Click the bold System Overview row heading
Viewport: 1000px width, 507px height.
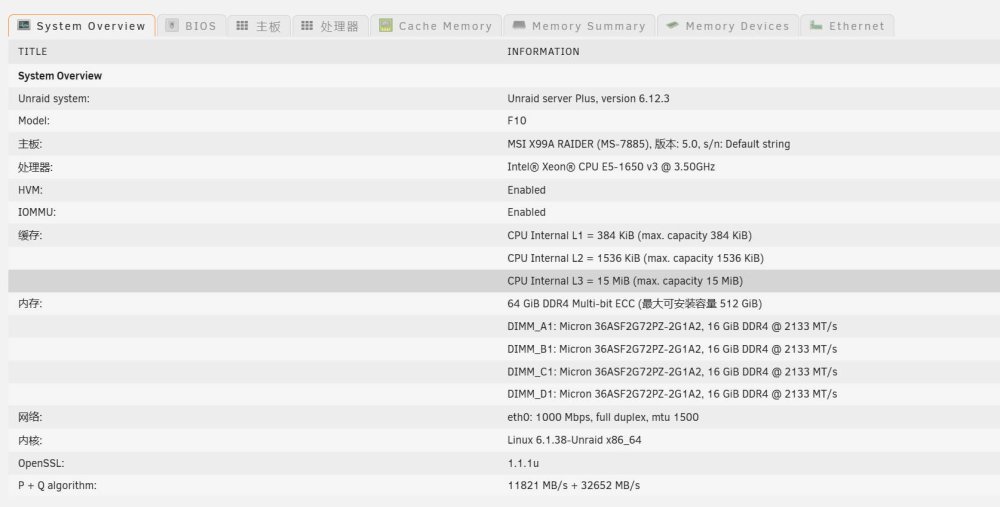click(x=60, y=76)
